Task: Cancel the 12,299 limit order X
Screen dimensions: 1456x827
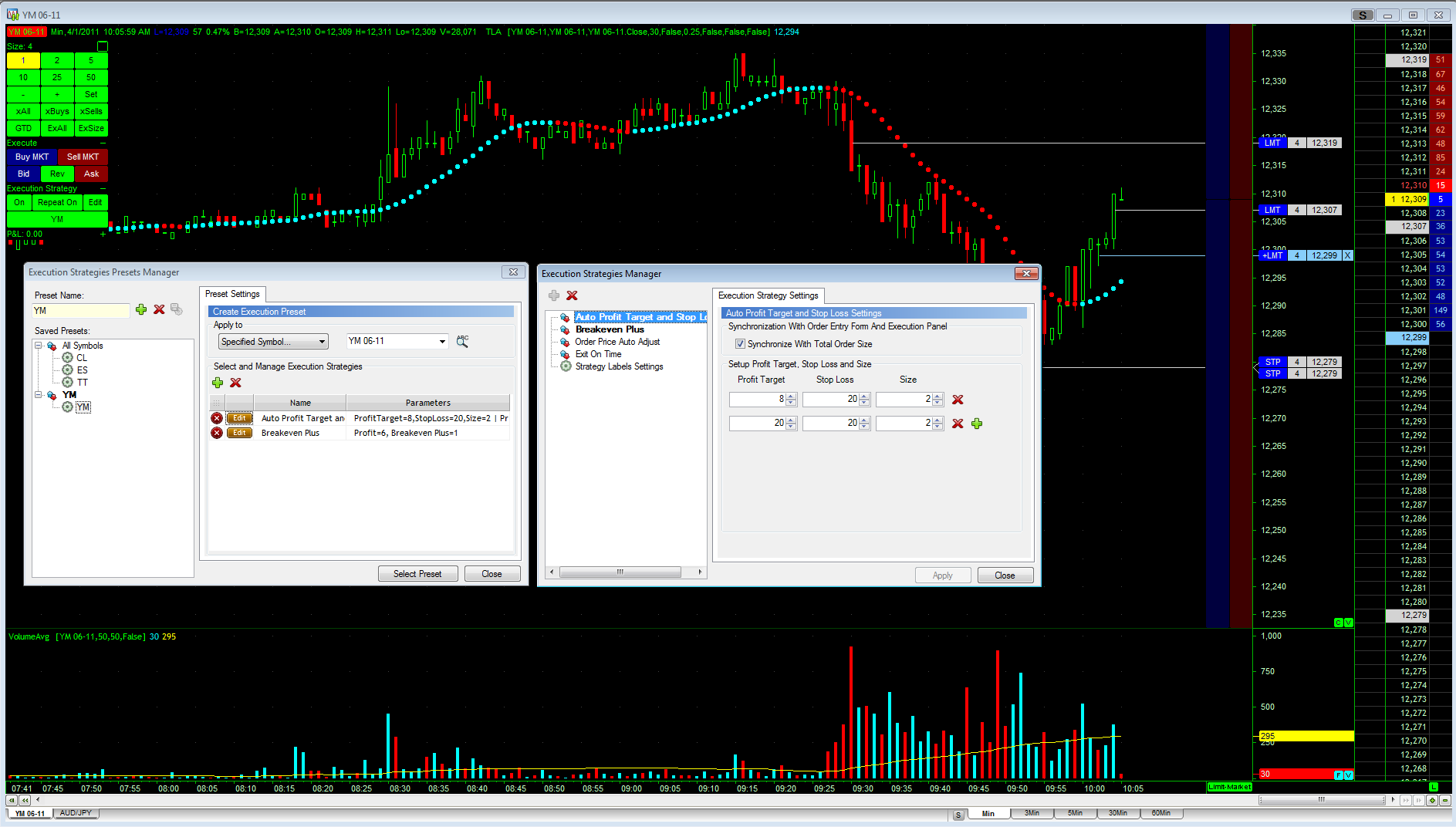Action: coord(1348,255)
